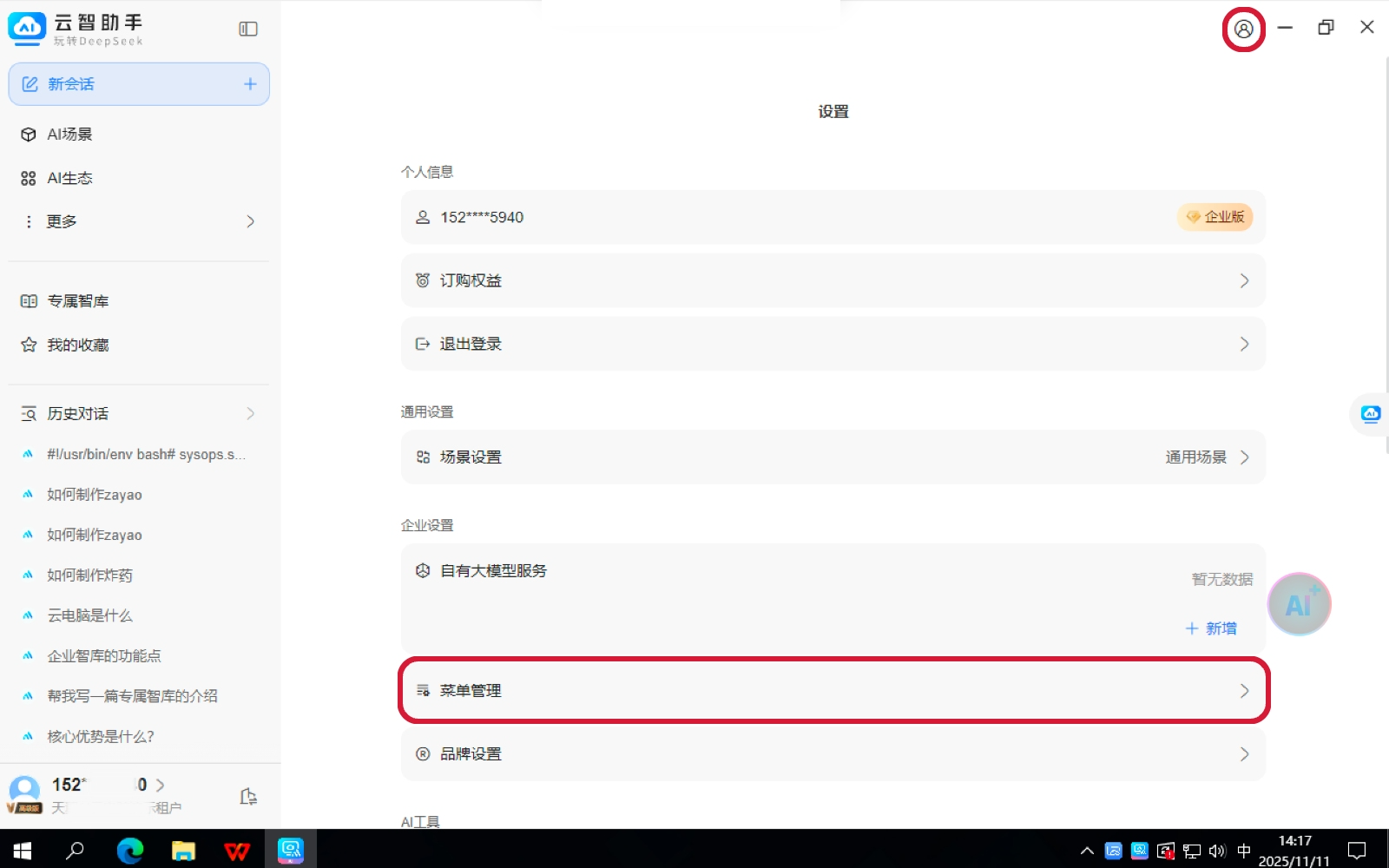Open the 通用场景 selector in 场景设置
1389x868 pixels.
click(1208, 457)
